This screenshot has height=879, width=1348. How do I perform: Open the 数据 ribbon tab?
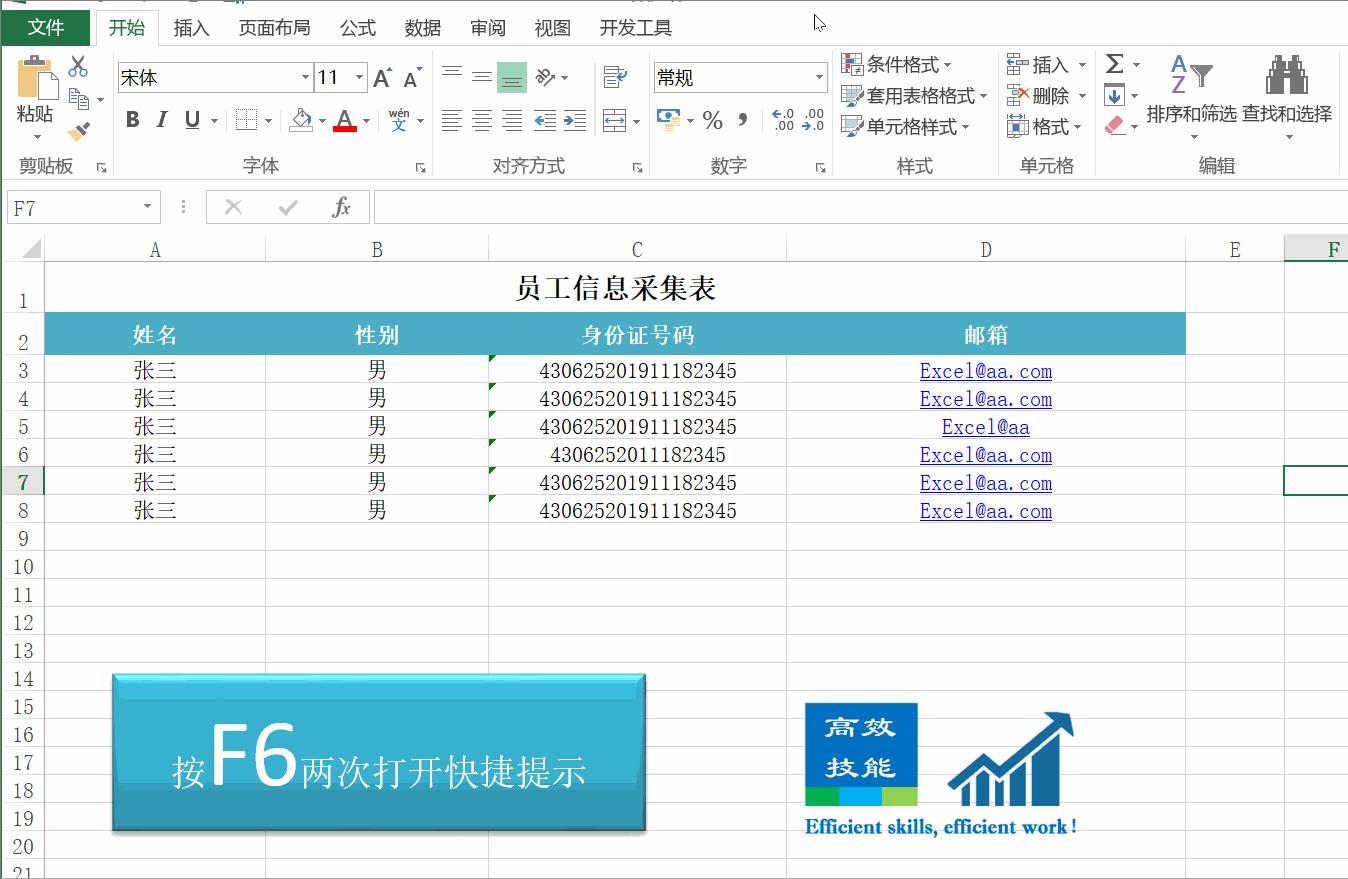pos(424,28)
